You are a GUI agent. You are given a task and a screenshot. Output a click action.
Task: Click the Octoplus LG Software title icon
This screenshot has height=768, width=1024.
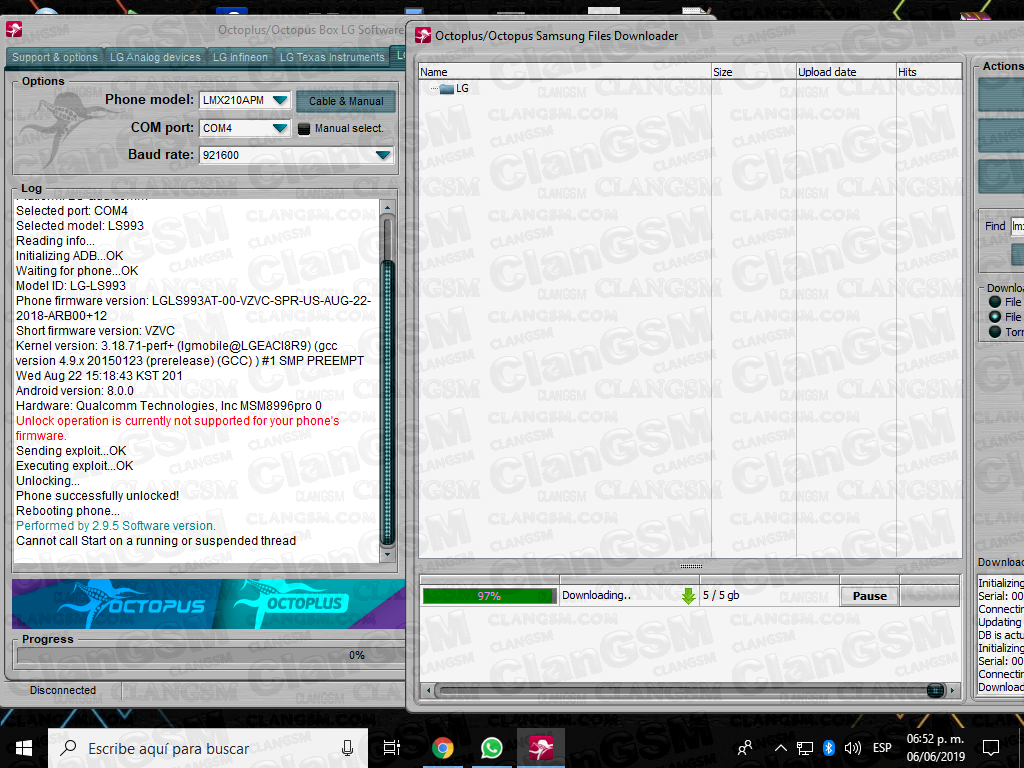tap(14, 30)
